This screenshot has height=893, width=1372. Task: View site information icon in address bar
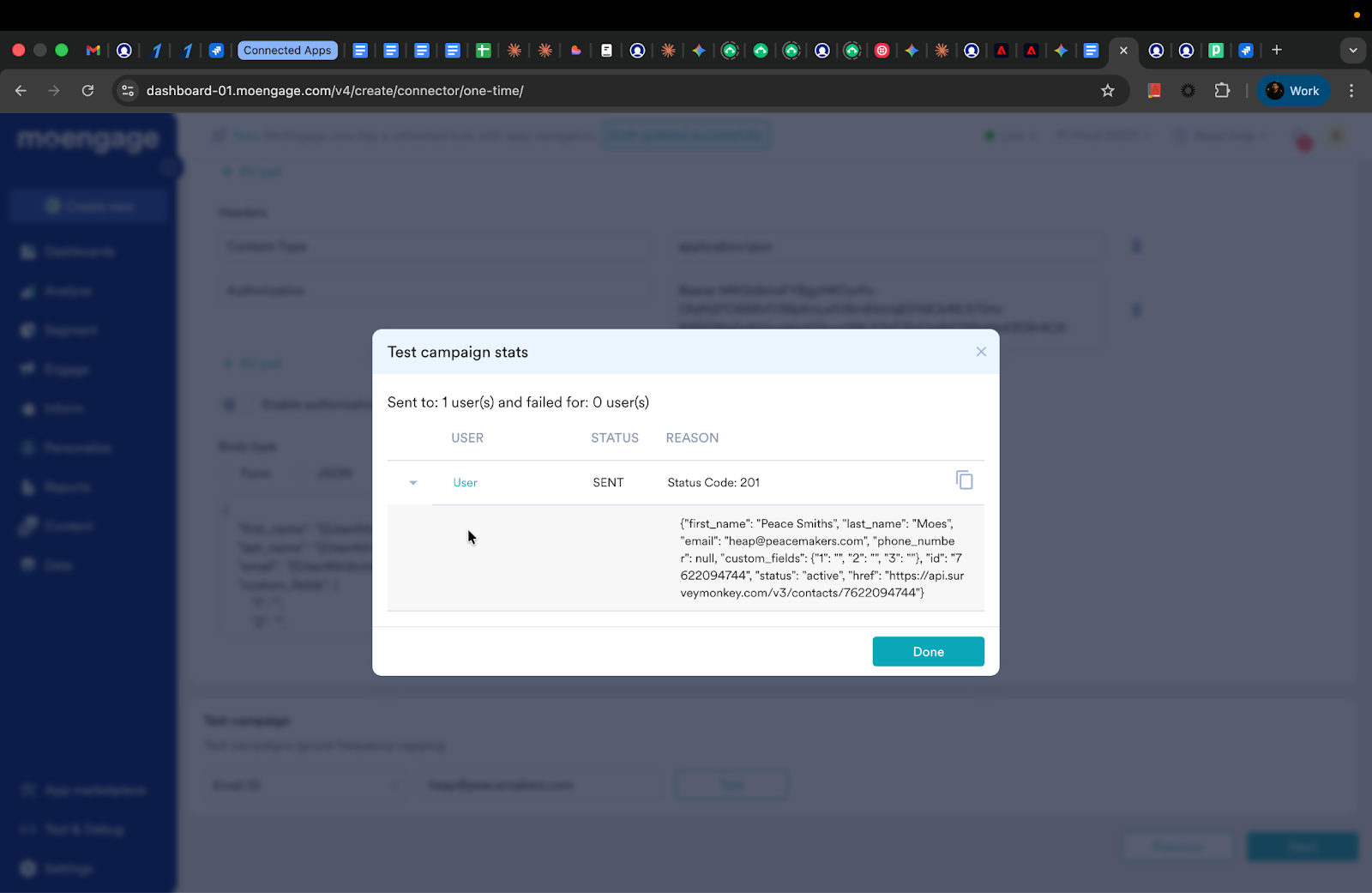coord(128,91)
